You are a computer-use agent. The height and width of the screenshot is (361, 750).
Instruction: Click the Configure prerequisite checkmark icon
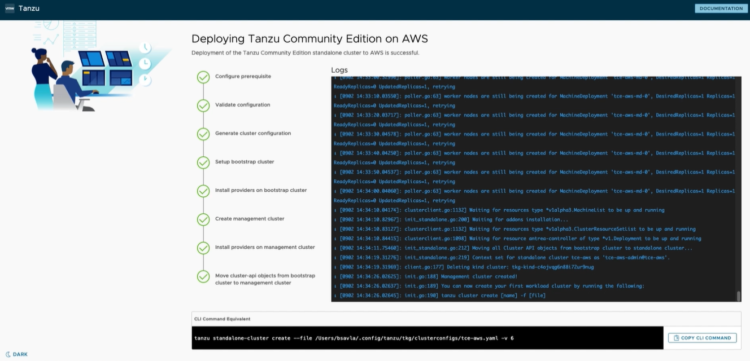pyautogui.click(x=203, y=77)
